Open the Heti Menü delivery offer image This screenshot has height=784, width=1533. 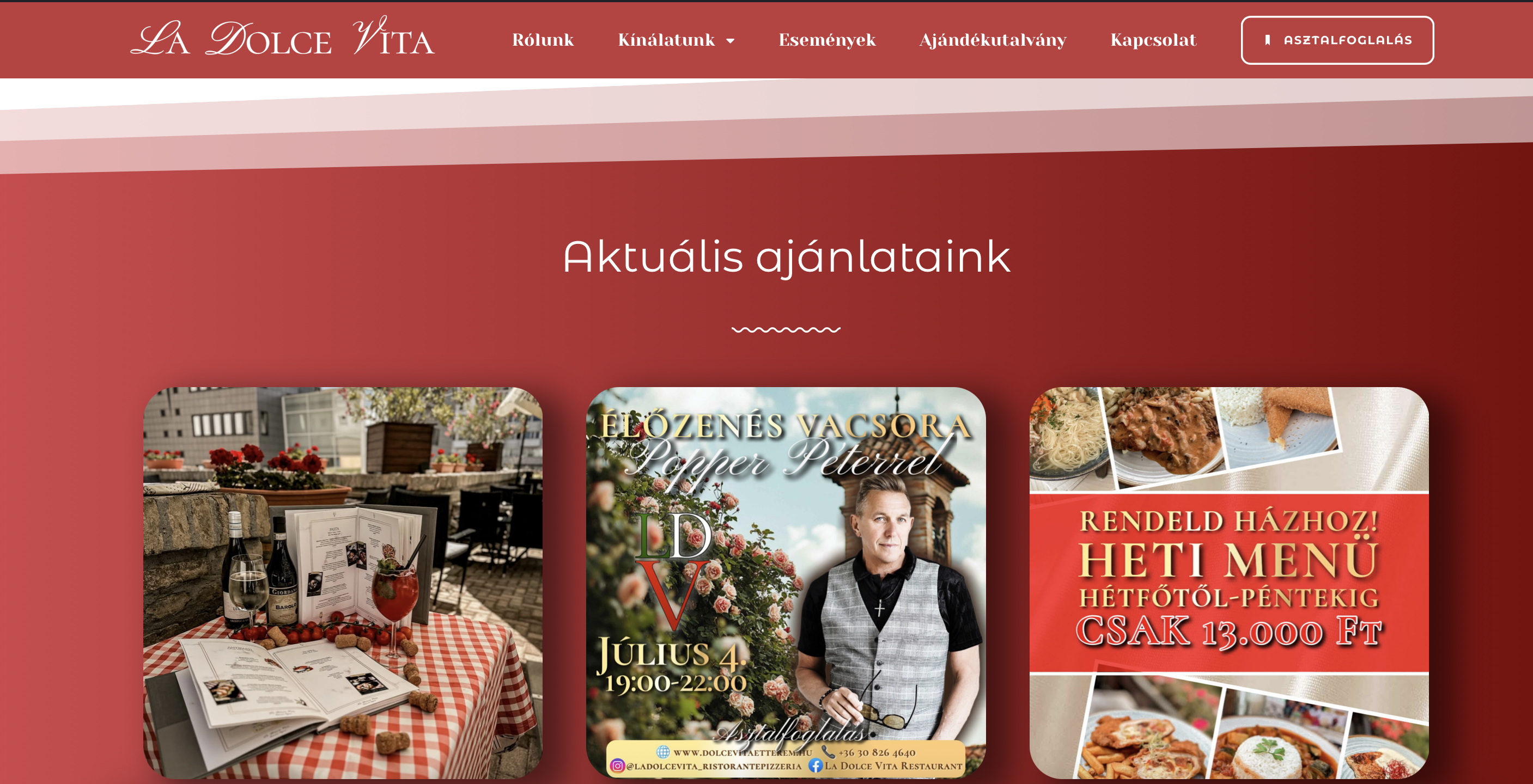click(x=1229, y=583)
